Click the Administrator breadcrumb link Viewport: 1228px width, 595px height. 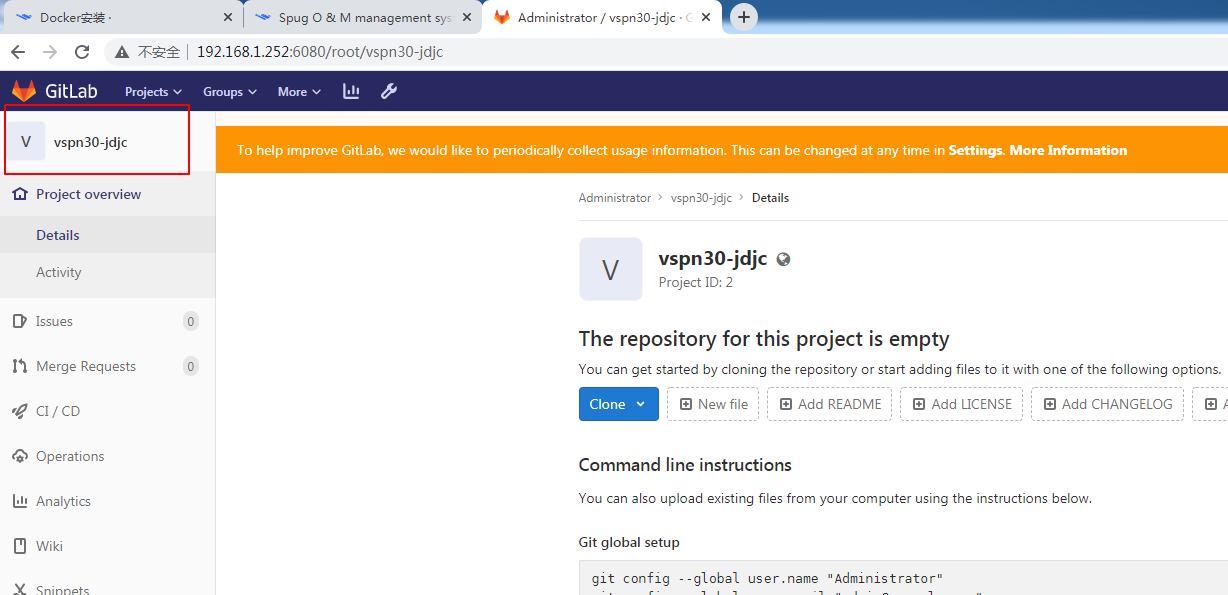(614, 197)
